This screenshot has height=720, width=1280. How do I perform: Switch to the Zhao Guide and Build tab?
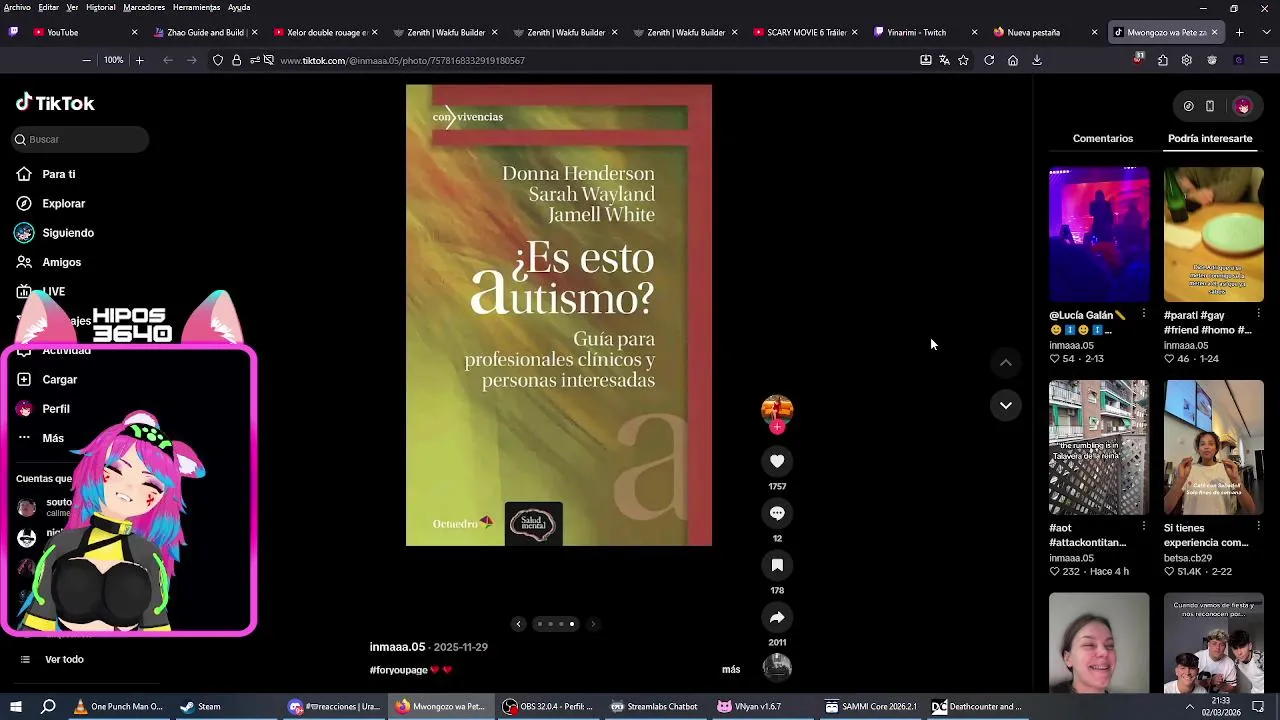click(x=206, y=33)
